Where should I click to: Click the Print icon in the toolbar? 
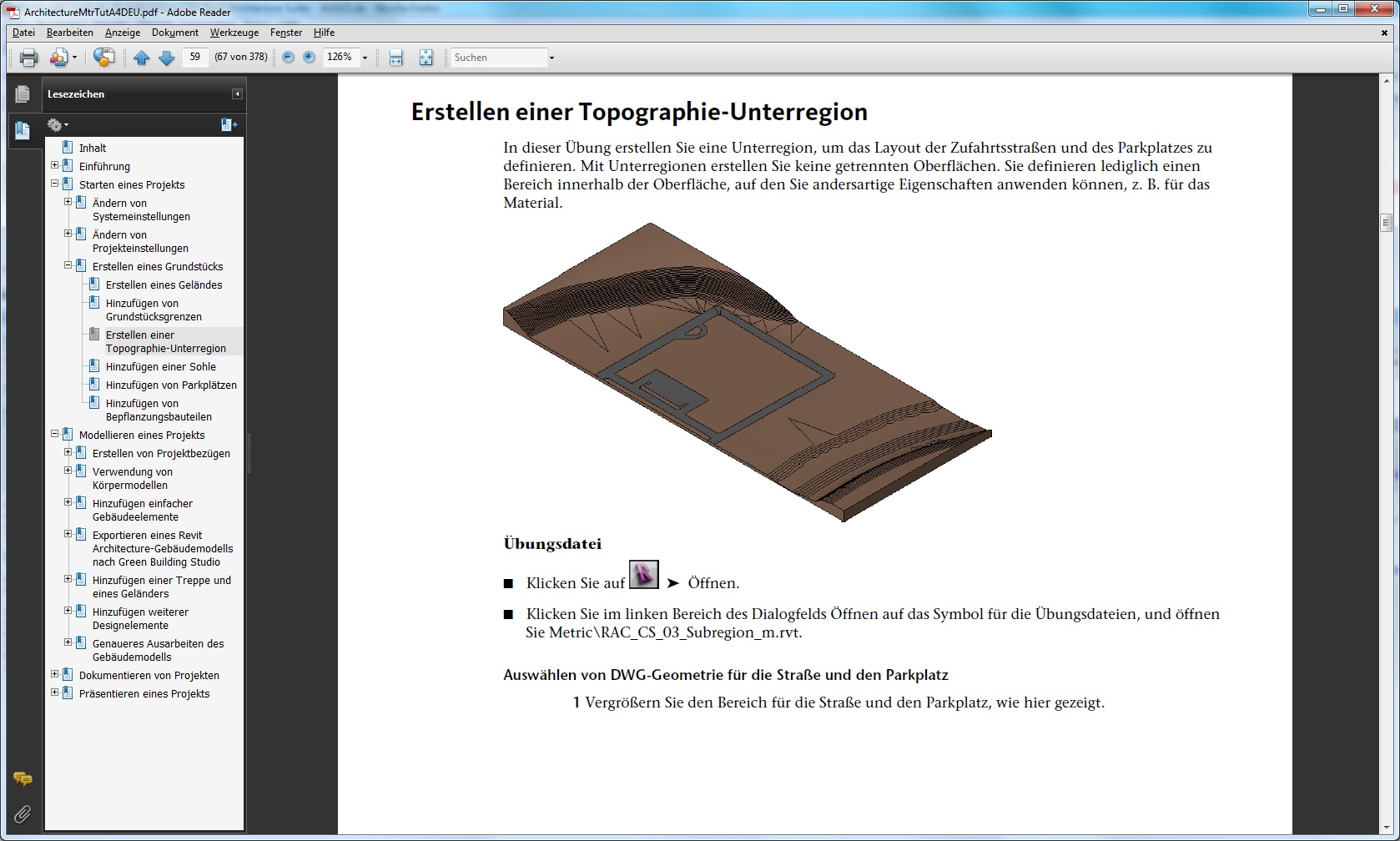(29, 58)
